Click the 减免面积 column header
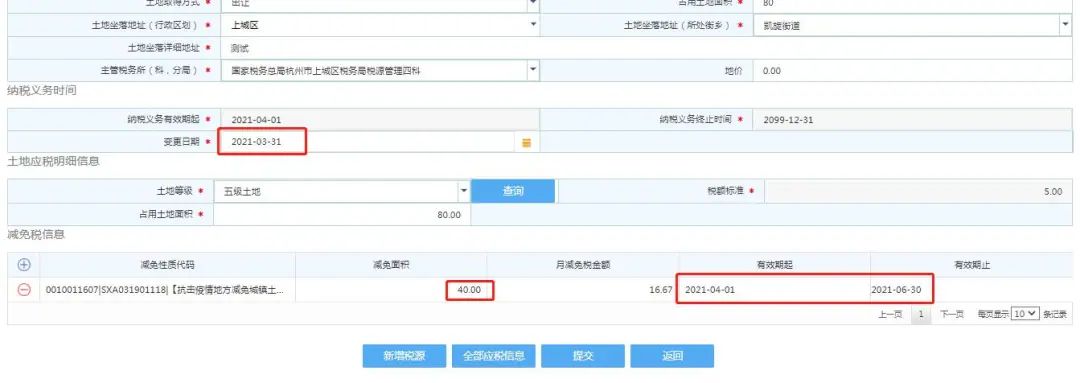Screen dimensions: 1080x383 pyautogui.click(x=391, y=265)
